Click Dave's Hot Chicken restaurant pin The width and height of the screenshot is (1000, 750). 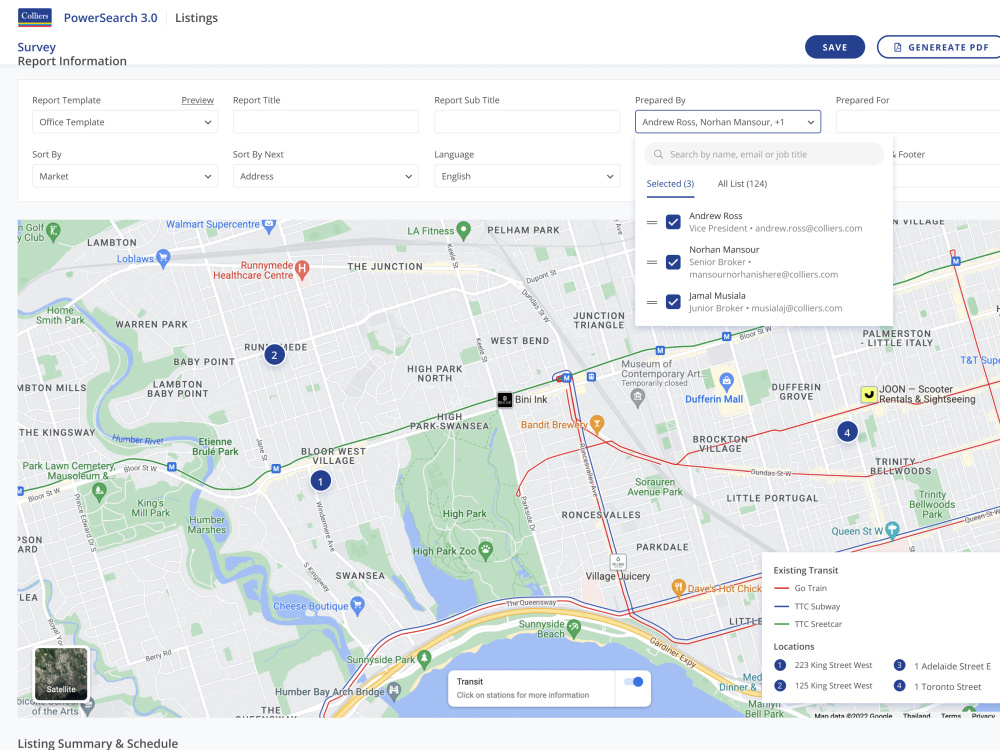679,587
